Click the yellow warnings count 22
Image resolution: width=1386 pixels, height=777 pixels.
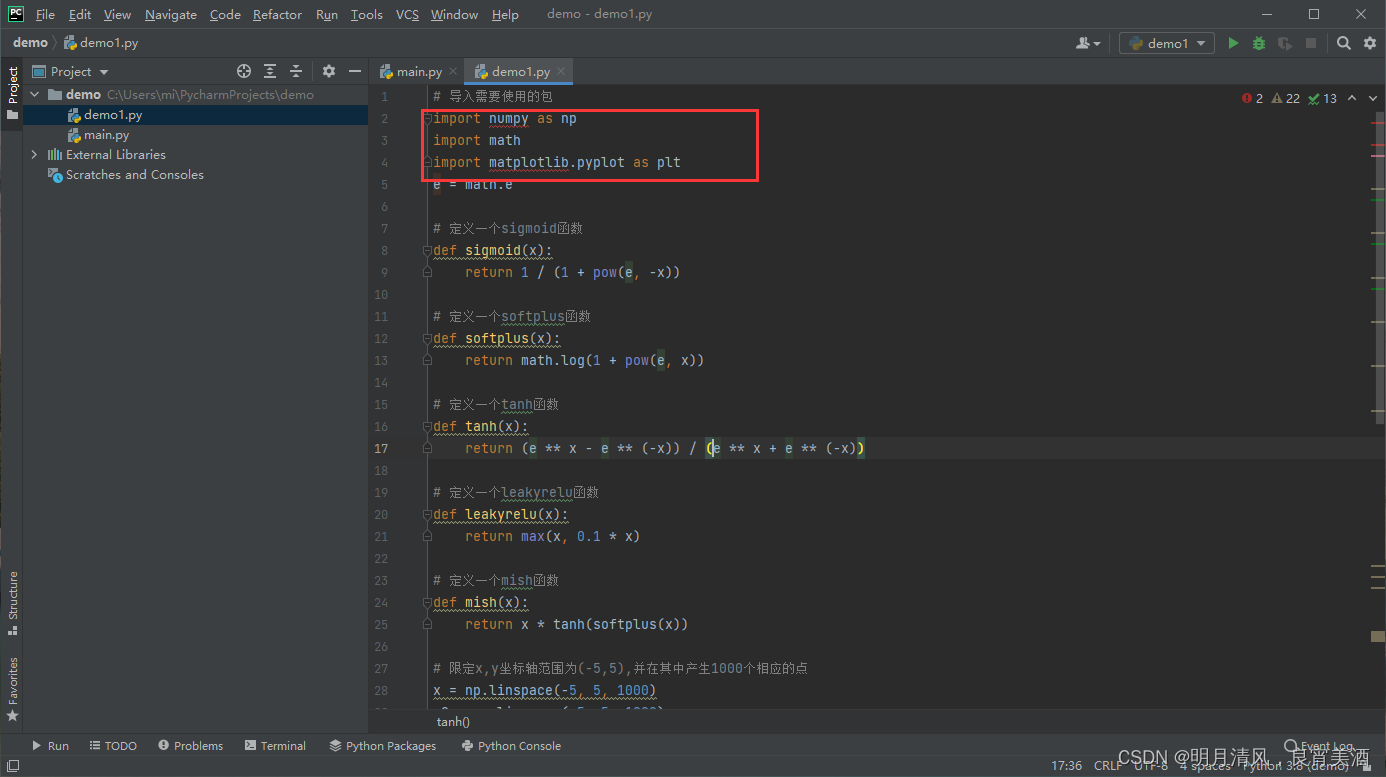point(1285,98)
